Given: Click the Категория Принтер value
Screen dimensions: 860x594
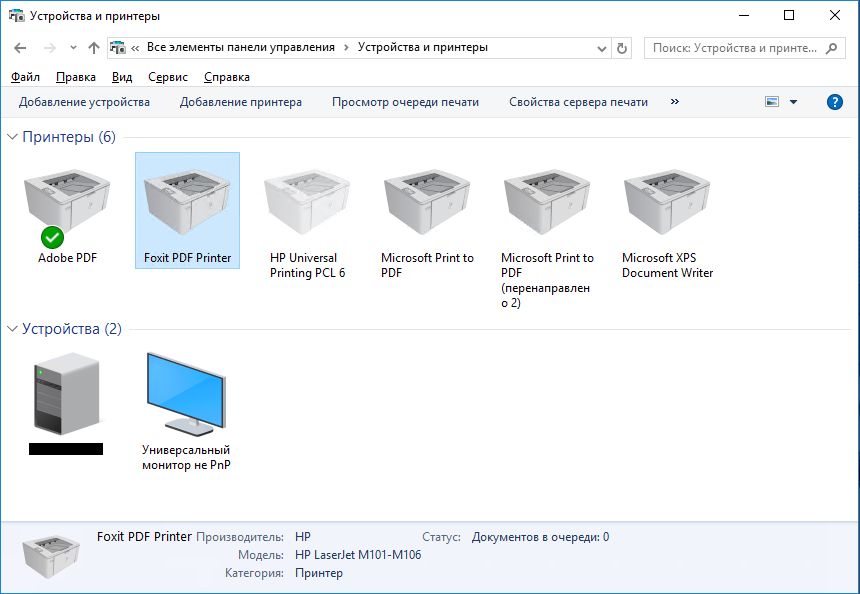Looking at the screenshot, I should point(319,573).
